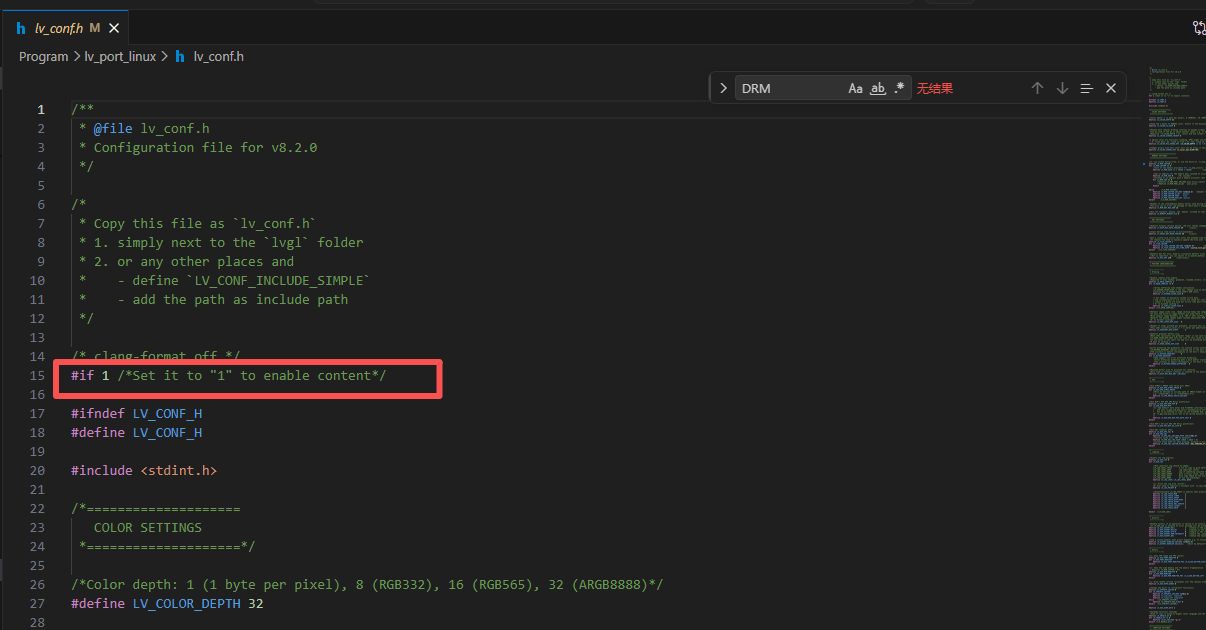
Task: Click "#define LV_COLOR_DEPTH 32" line
Action: tap(167, 603)
